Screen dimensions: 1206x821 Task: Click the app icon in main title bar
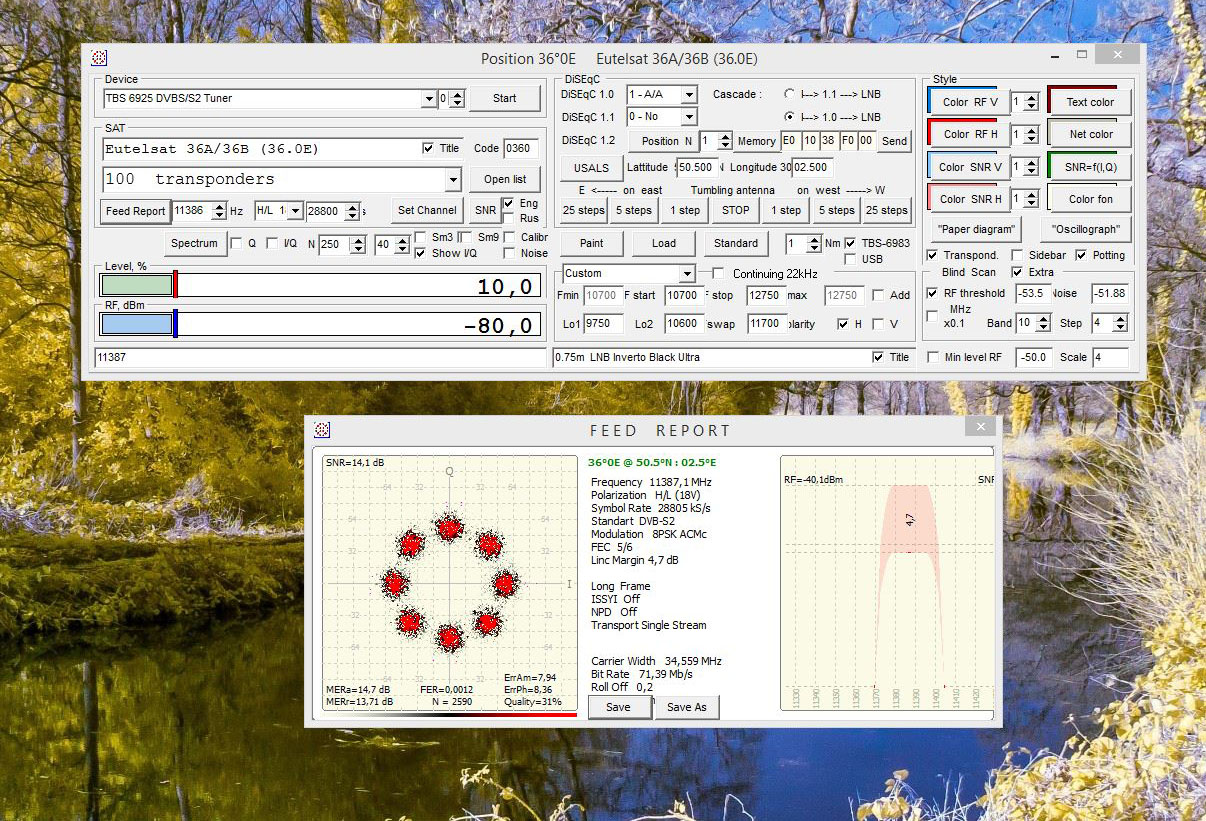(99, 58)
